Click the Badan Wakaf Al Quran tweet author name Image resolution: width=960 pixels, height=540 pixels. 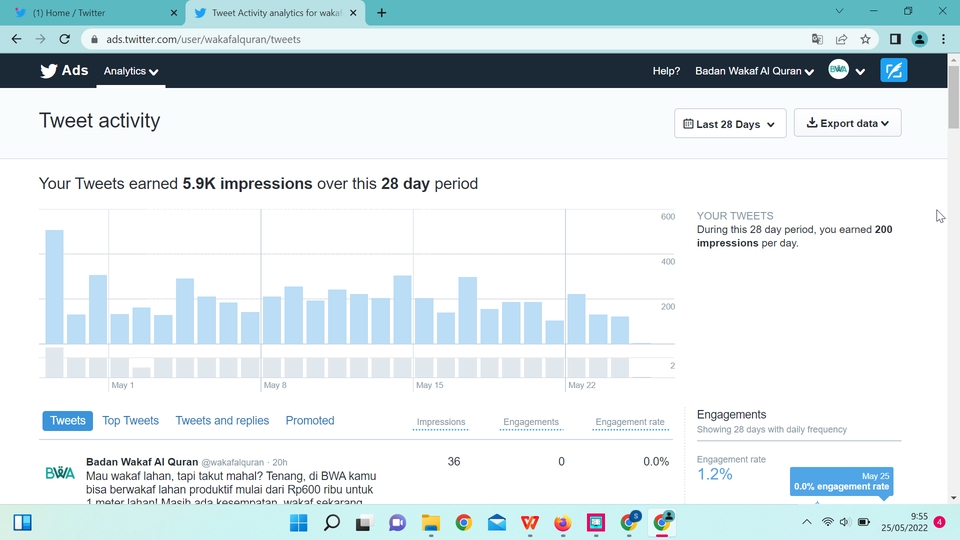142,462
